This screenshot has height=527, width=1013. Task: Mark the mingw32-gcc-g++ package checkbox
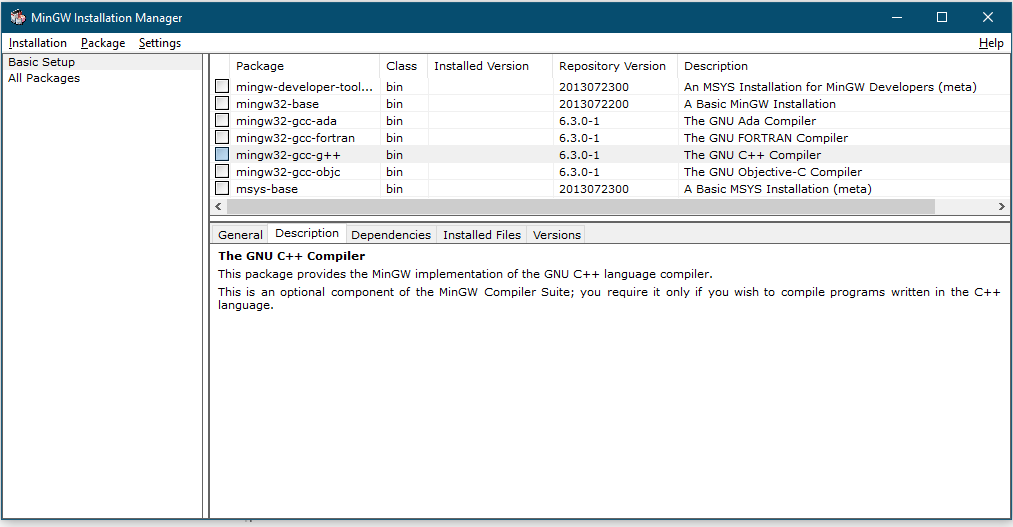(222, 154)
